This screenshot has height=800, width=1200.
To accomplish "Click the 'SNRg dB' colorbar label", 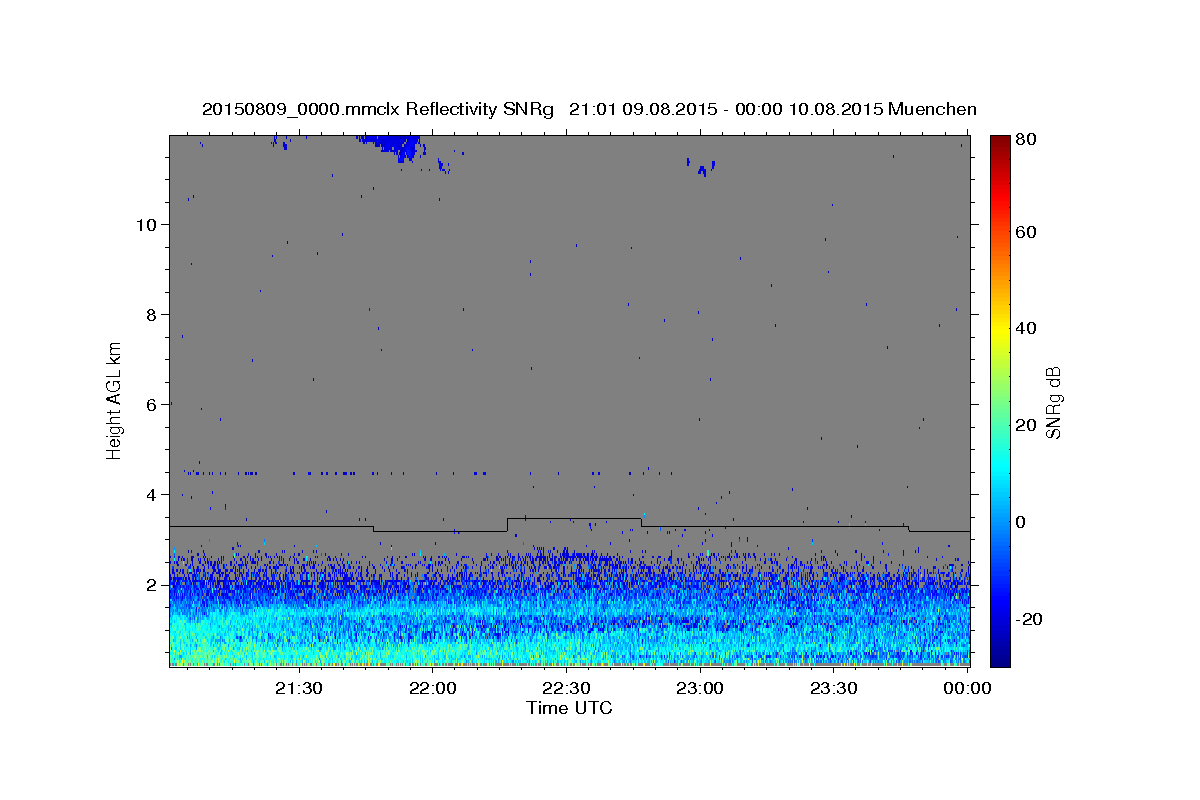I will coord(1053,402).
